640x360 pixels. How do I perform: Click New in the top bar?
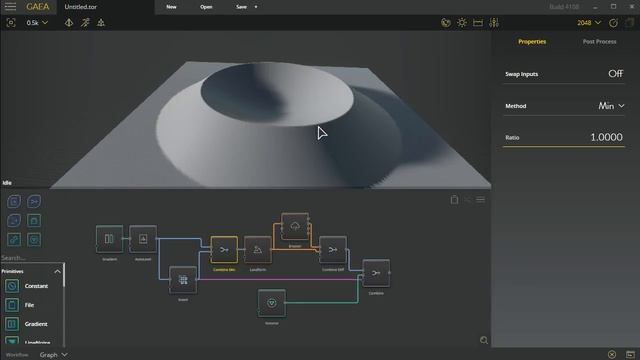tap(171, 7)
